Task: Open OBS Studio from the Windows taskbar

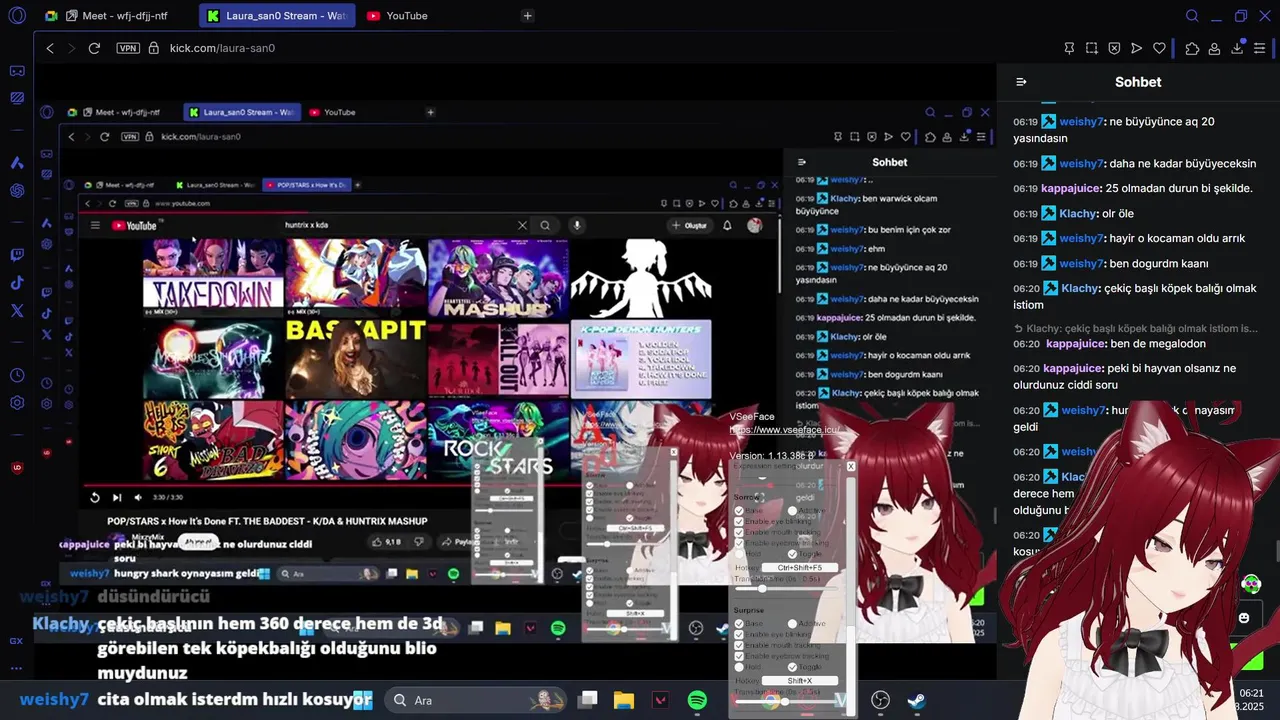Action: pyautogui.click(x=880, y=701)
